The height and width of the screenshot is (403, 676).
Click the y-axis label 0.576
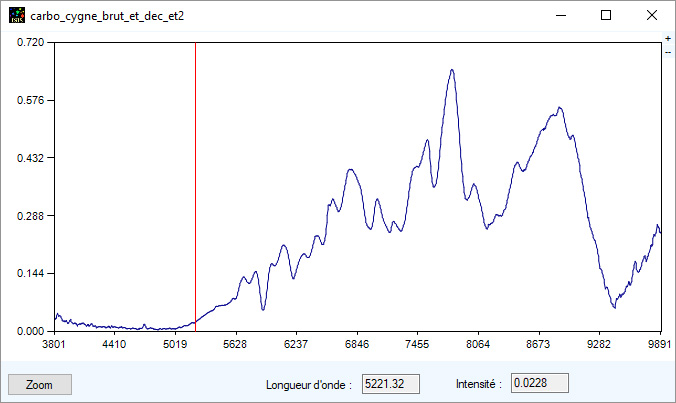pyautogui.click(x=31, y=100)
